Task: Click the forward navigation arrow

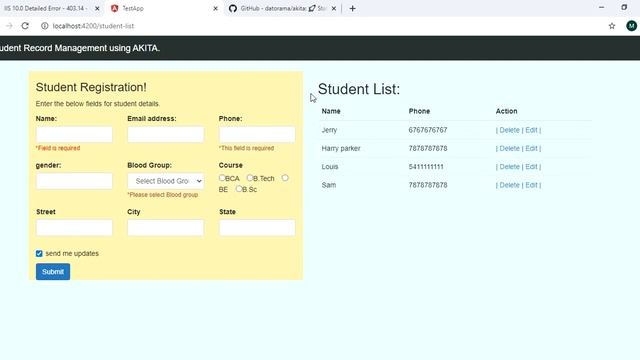Action: tap(9, 26)
